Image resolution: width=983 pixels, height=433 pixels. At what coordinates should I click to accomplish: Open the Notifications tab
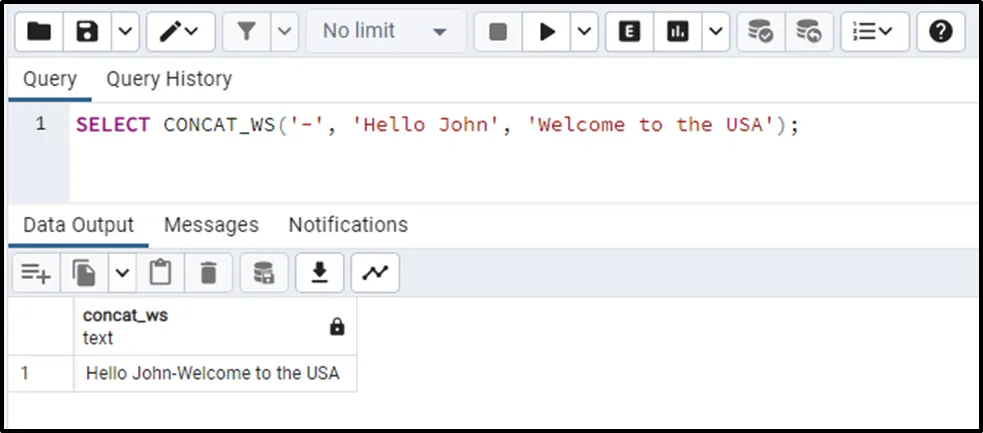click(x=348, y=225)
